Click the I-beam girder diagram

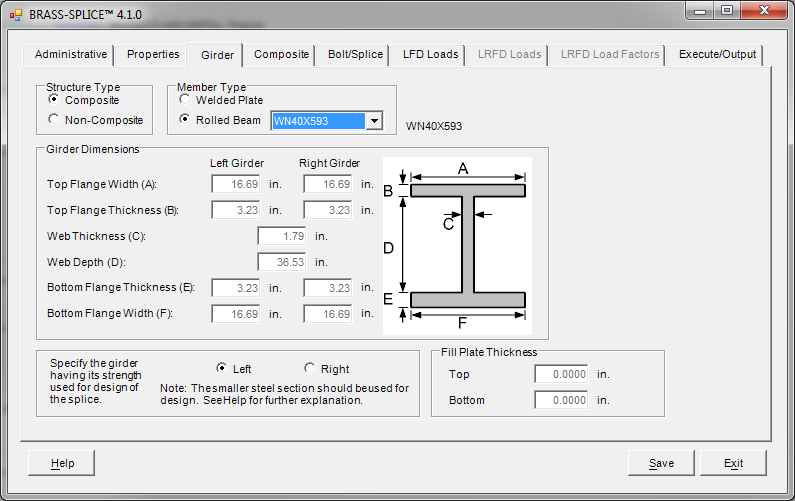(x=457, y=246)
